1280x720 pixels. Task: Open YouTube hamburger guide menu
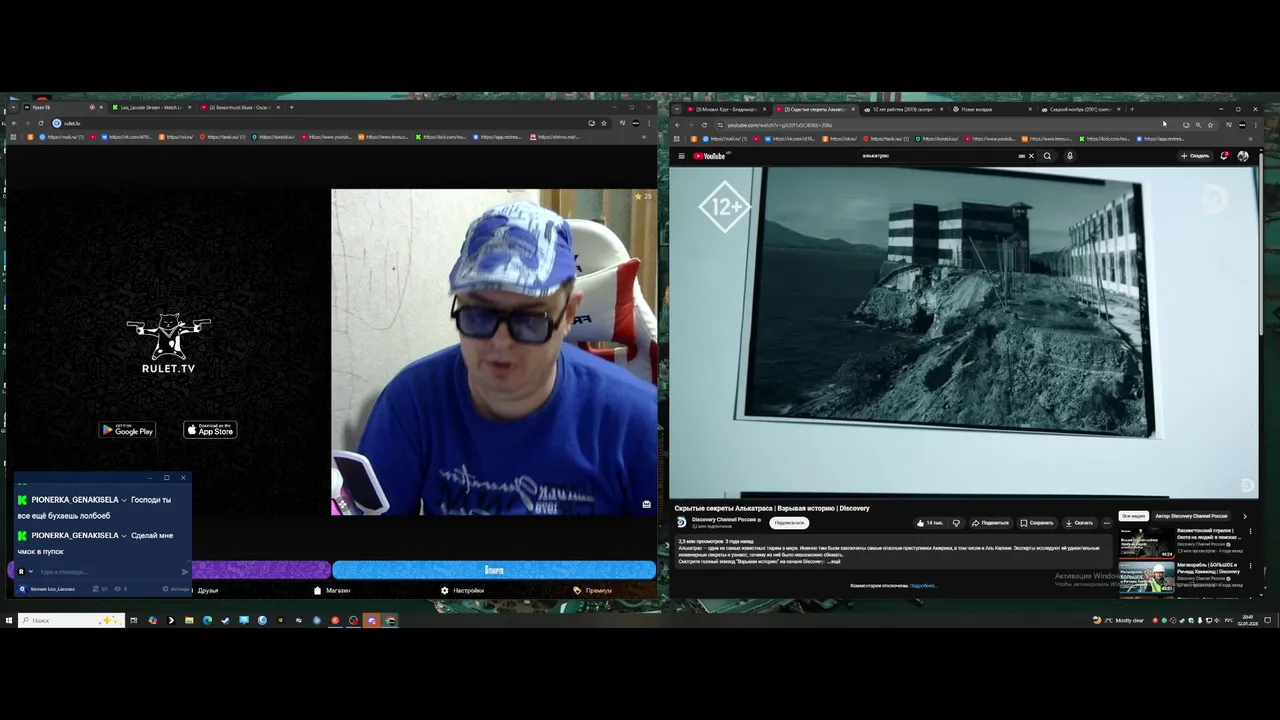[x=681, y=156]
